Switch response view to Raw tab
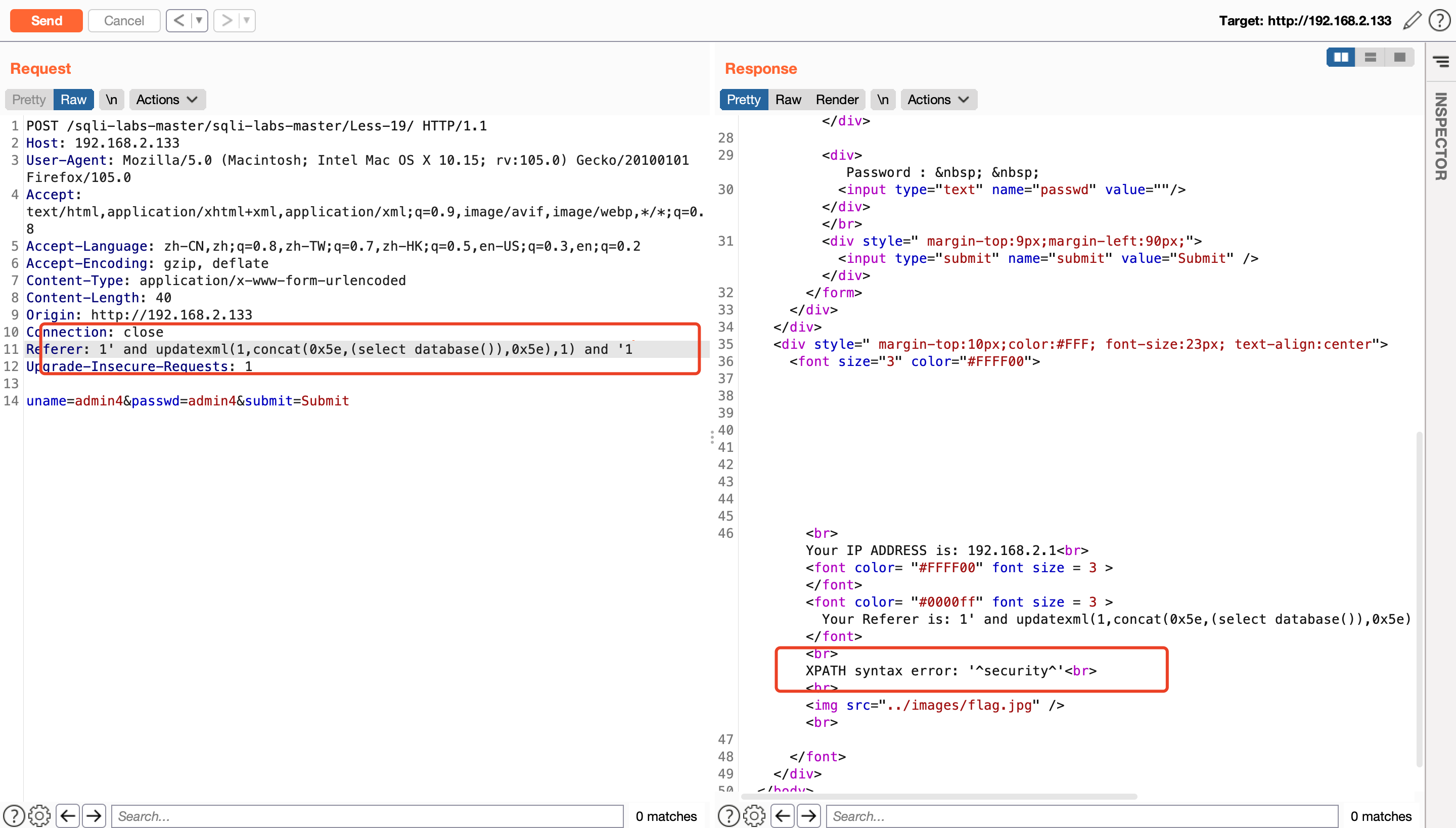 (788, 100)
